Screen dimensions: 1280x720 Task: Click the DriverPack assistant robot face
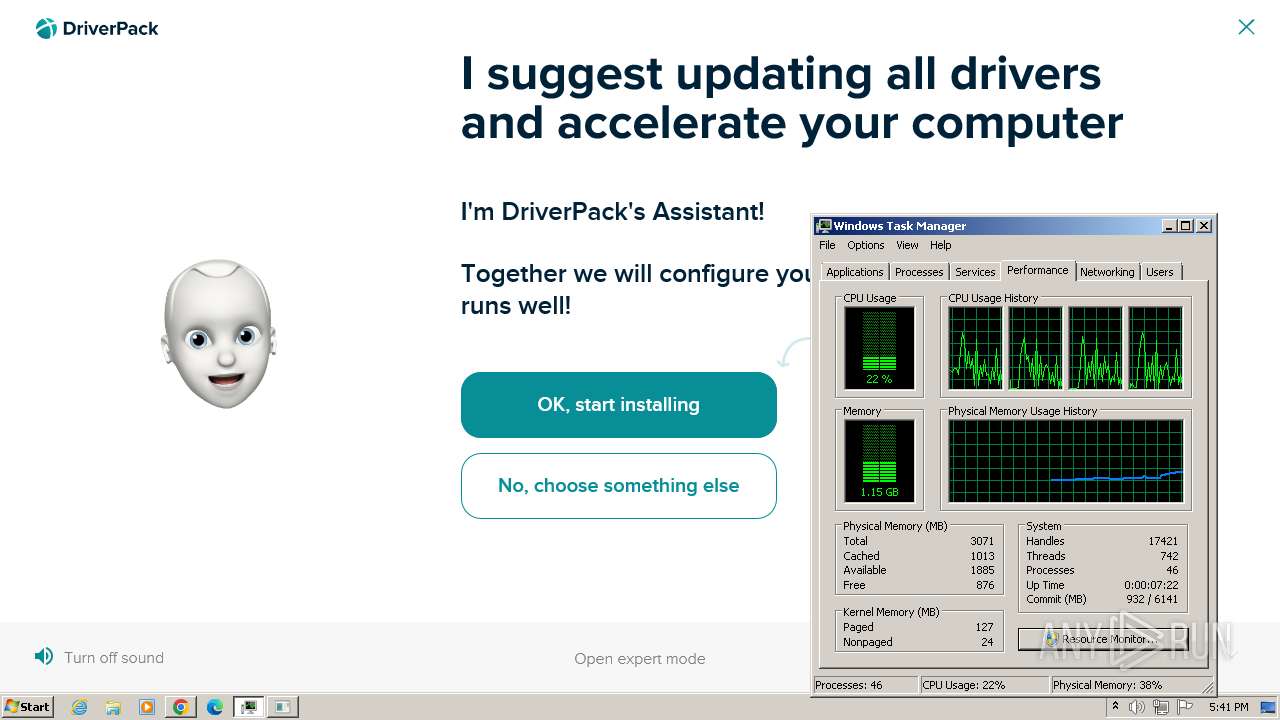tap(219, 334)
